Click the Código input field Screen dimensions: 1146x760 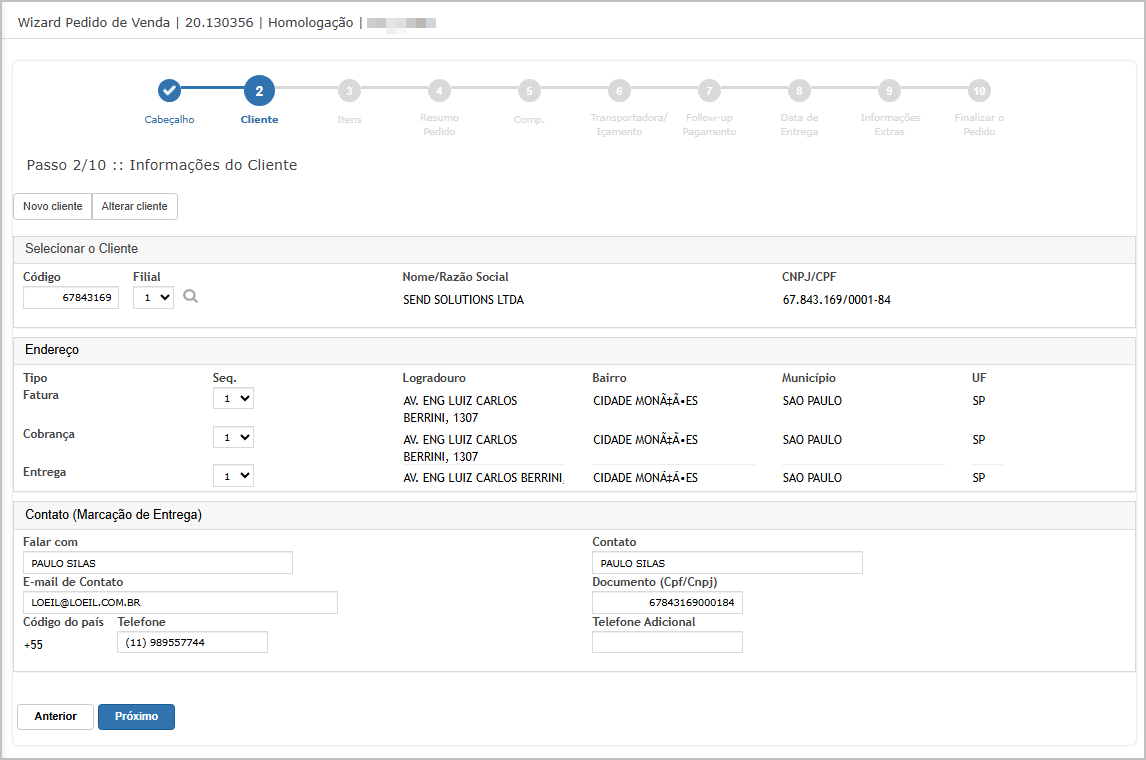tap(71, 298)
